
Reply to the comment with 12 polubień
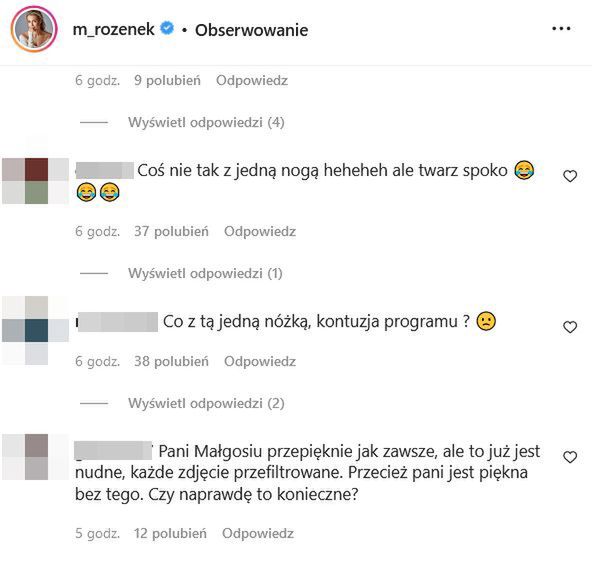[258, 533]
